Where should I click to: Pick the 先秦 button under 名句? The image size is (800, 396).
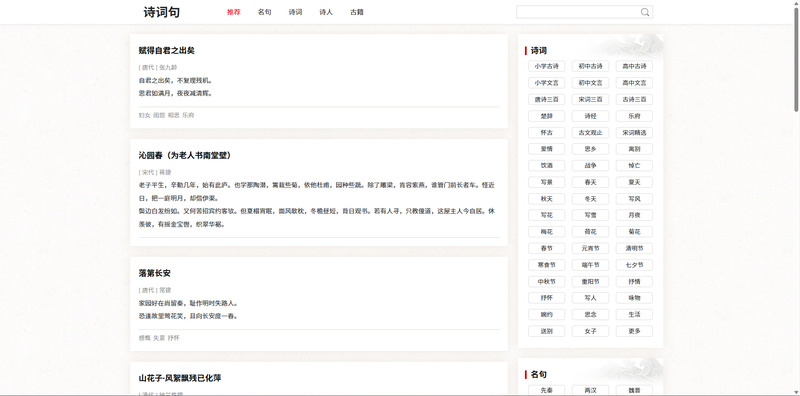pos(546,390)
